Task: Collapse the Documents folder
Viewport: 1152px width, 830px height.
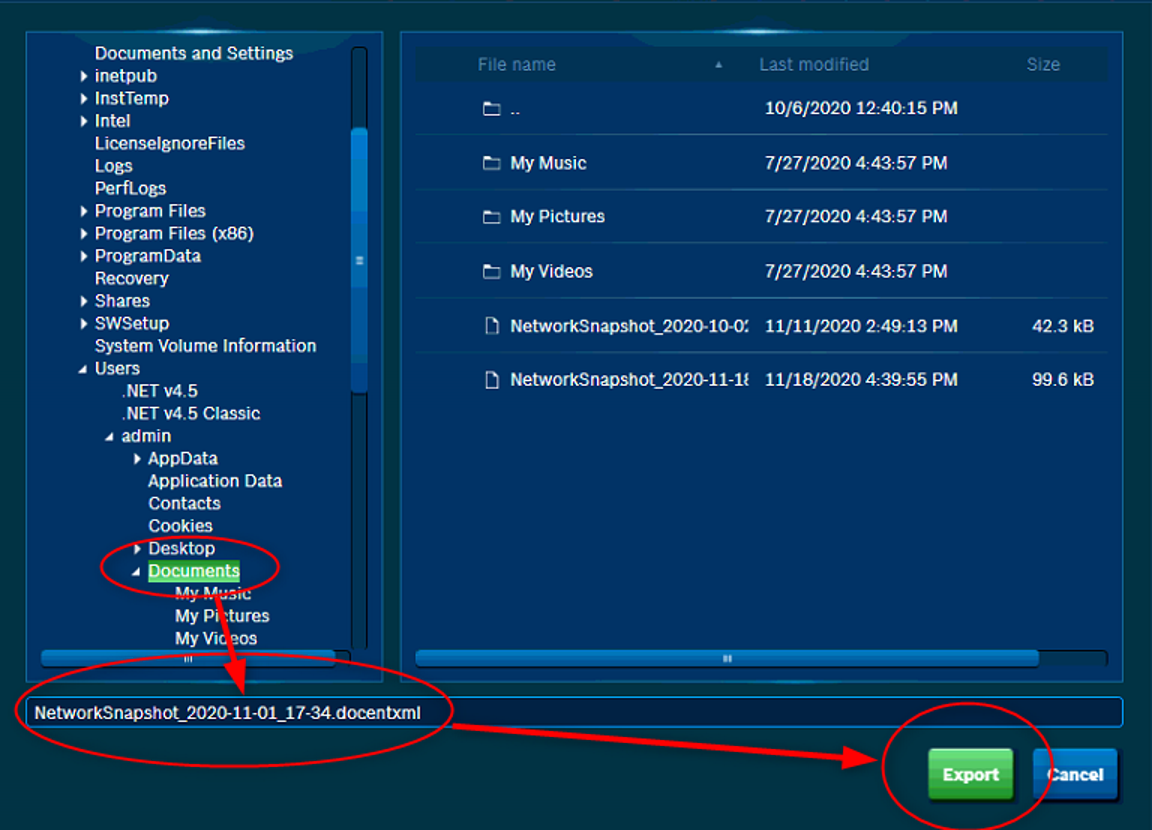Action: (136, 572)
